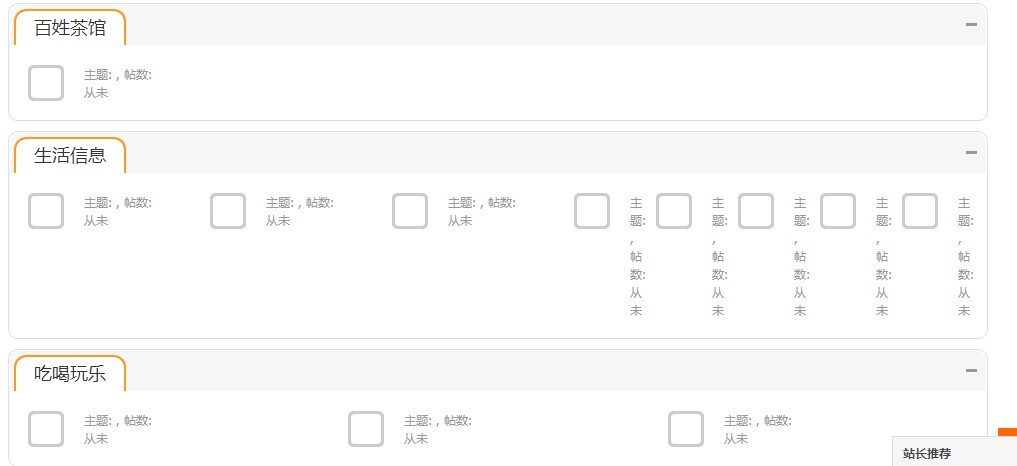Open the first forum icon in 生活信息
The width and height of the screenshot is (1017, 466).
46,211
